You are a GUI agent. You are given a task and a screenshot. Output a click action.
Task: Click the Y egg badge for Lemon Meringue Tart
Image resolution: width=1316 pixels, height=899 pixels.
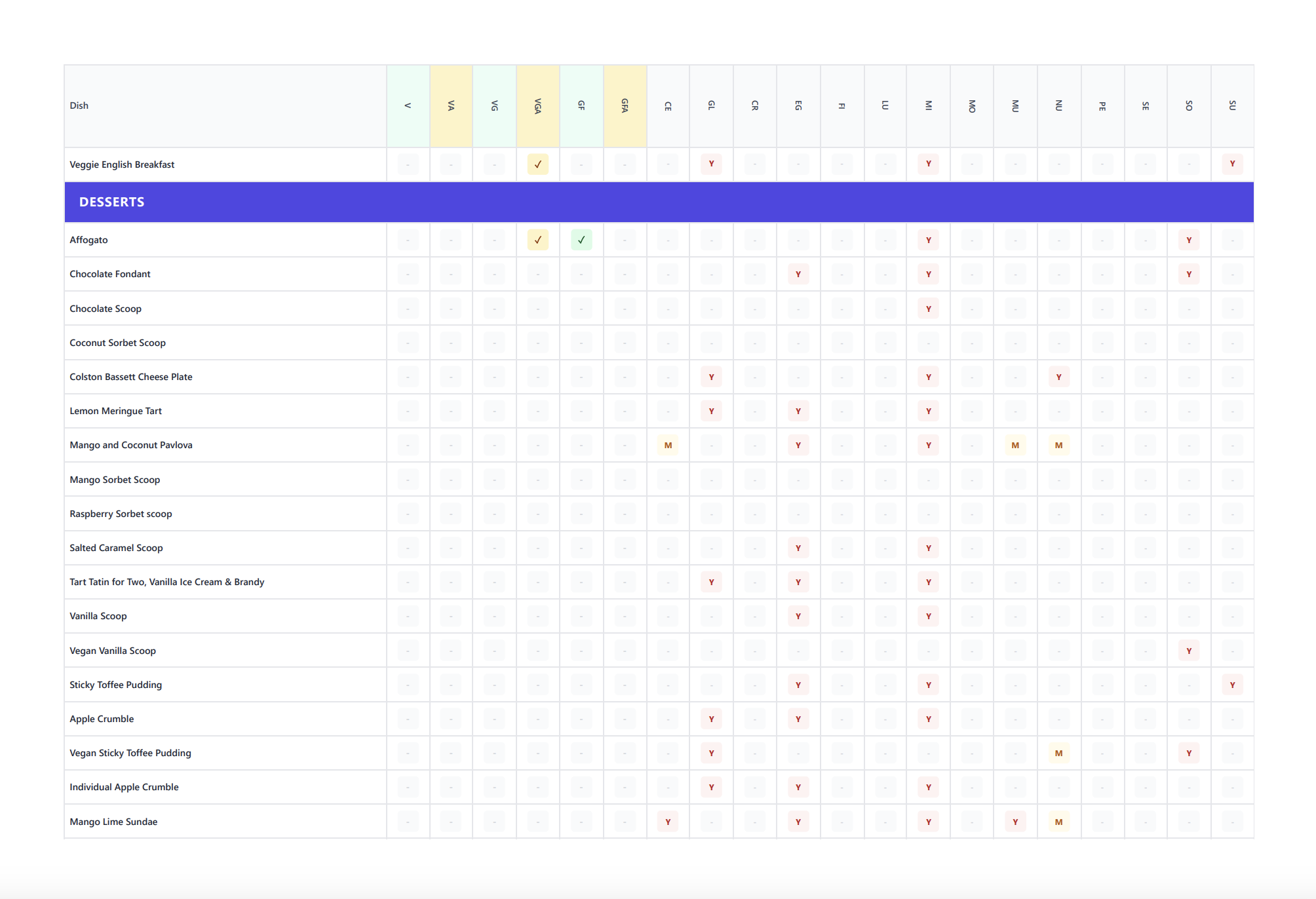(x=798, y=411)
